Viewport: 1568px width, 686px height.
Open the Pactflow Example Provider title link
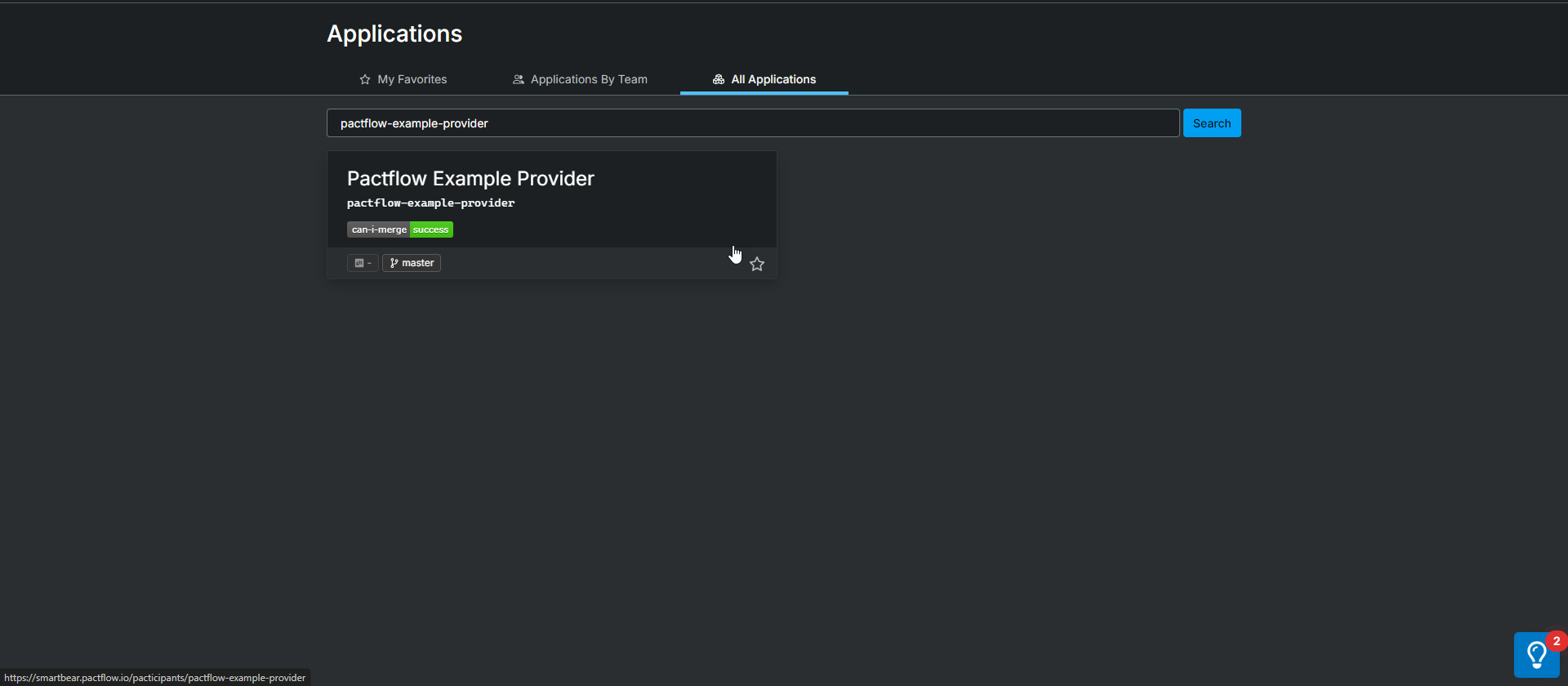tap(470, 179)
